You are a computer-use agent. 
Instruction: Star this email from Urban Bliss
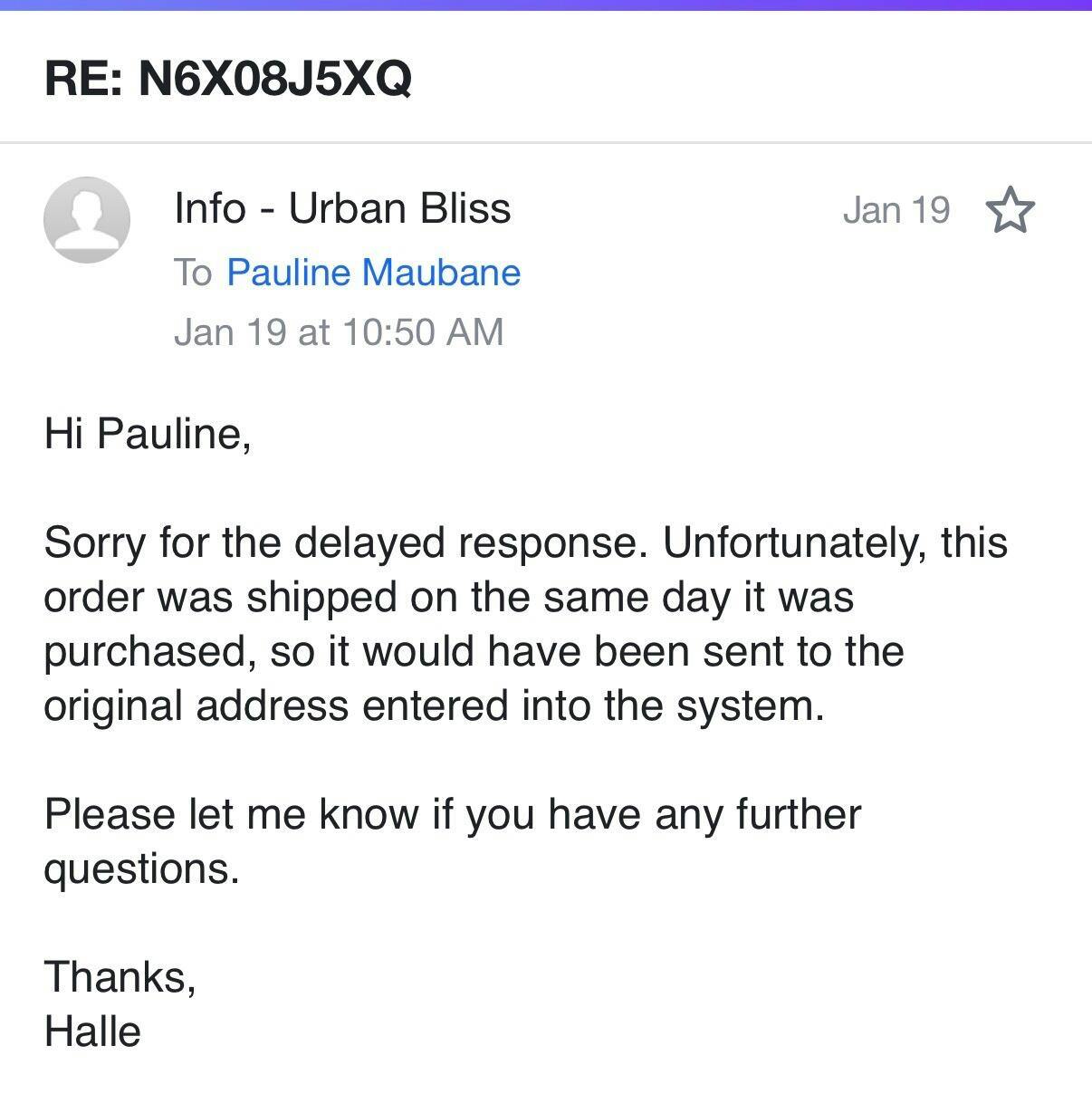pyautogui.click(x=1009, y=210)
